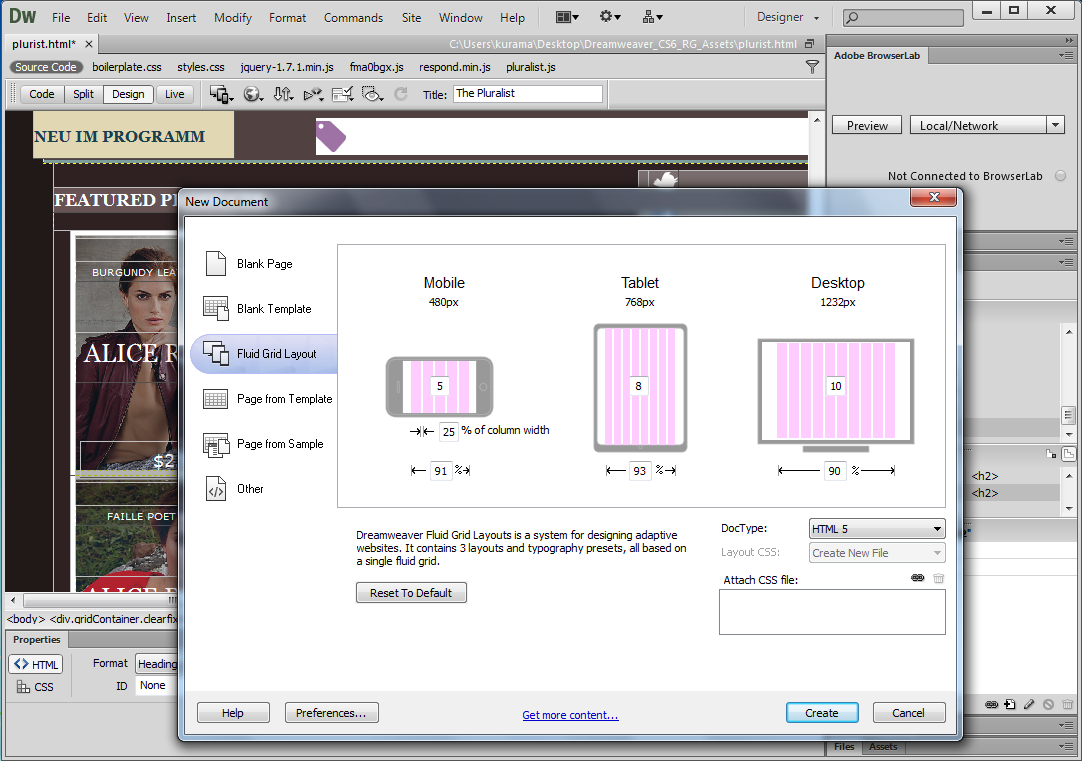Select the Blank Page icon
Image resolution: width=1082 pixels, height=761 pixels.
click(x=216, y=264)
